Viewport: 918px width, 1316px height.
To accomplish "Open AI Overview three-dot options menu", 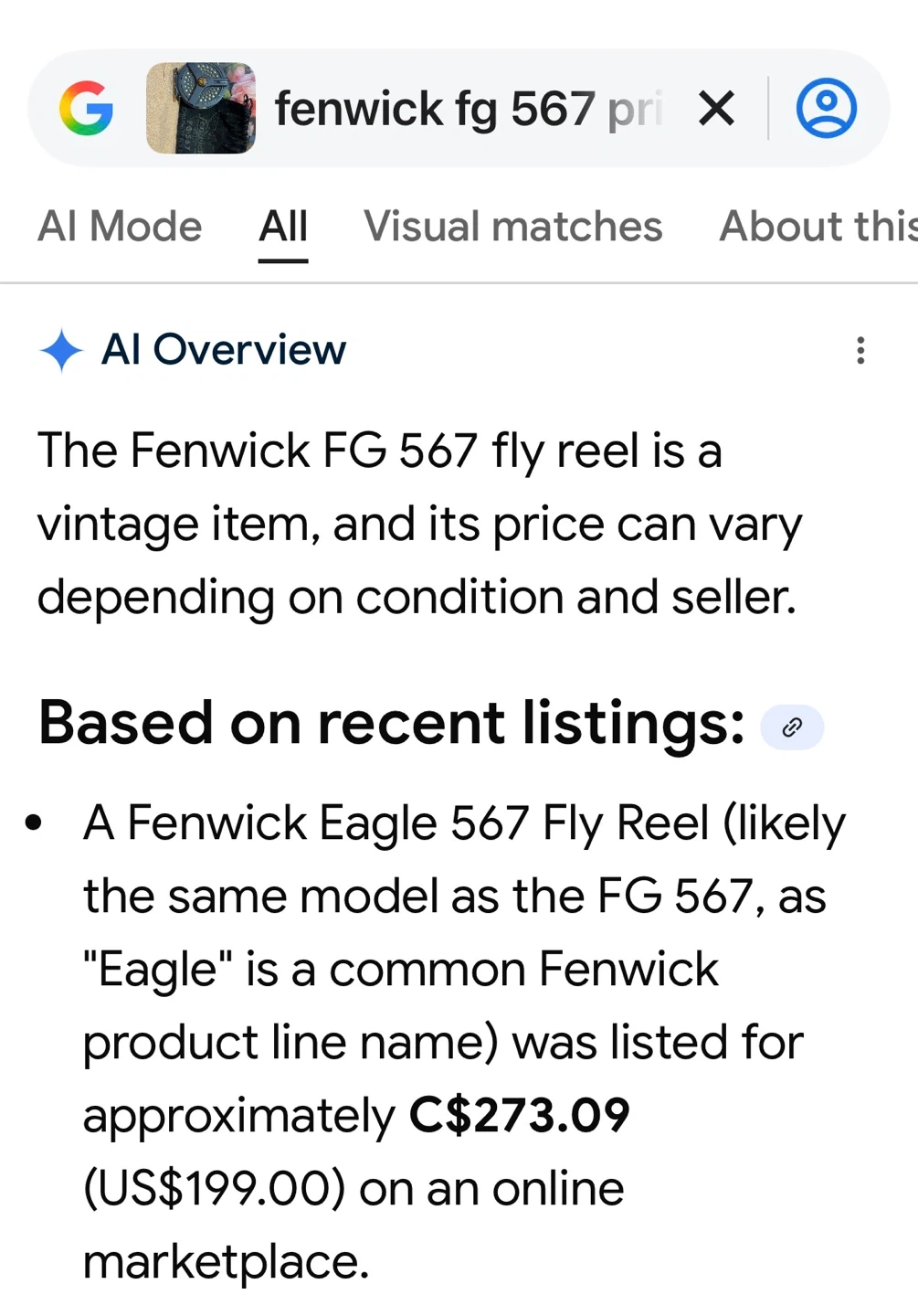I will [860, 350].
